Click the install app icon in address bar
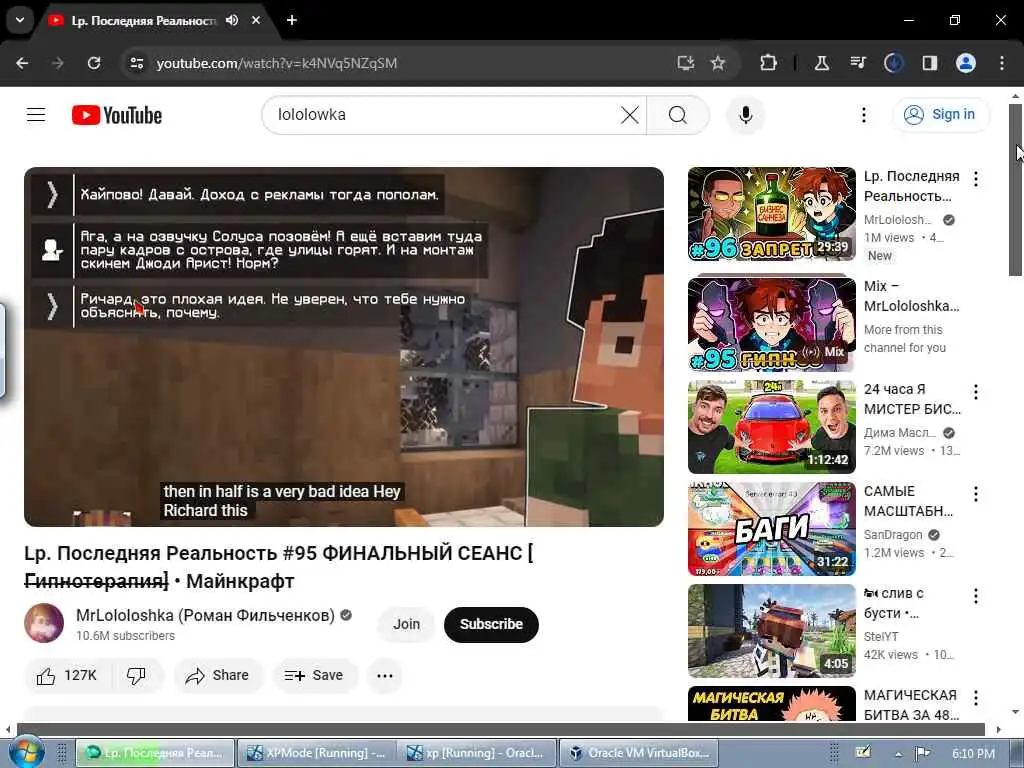This screenshot has height=768, width=1024. pyautogui.click(x=685, y=63)
